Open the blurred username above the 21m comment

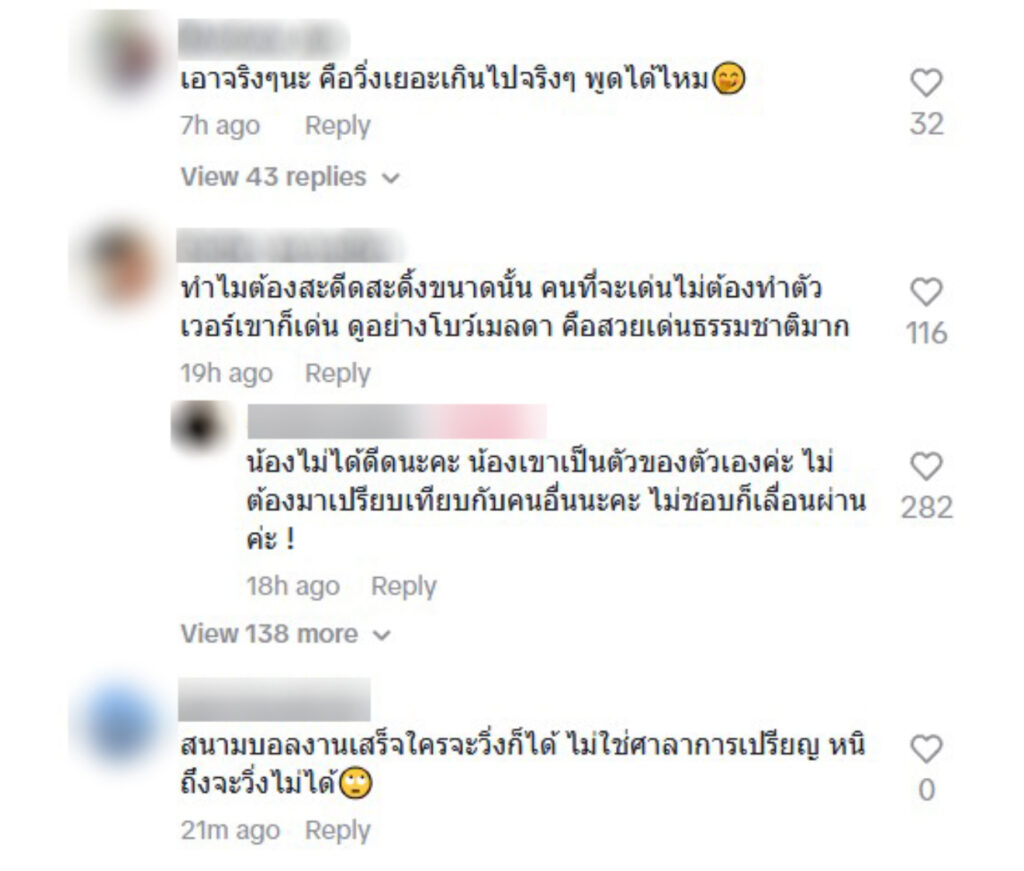274,699
